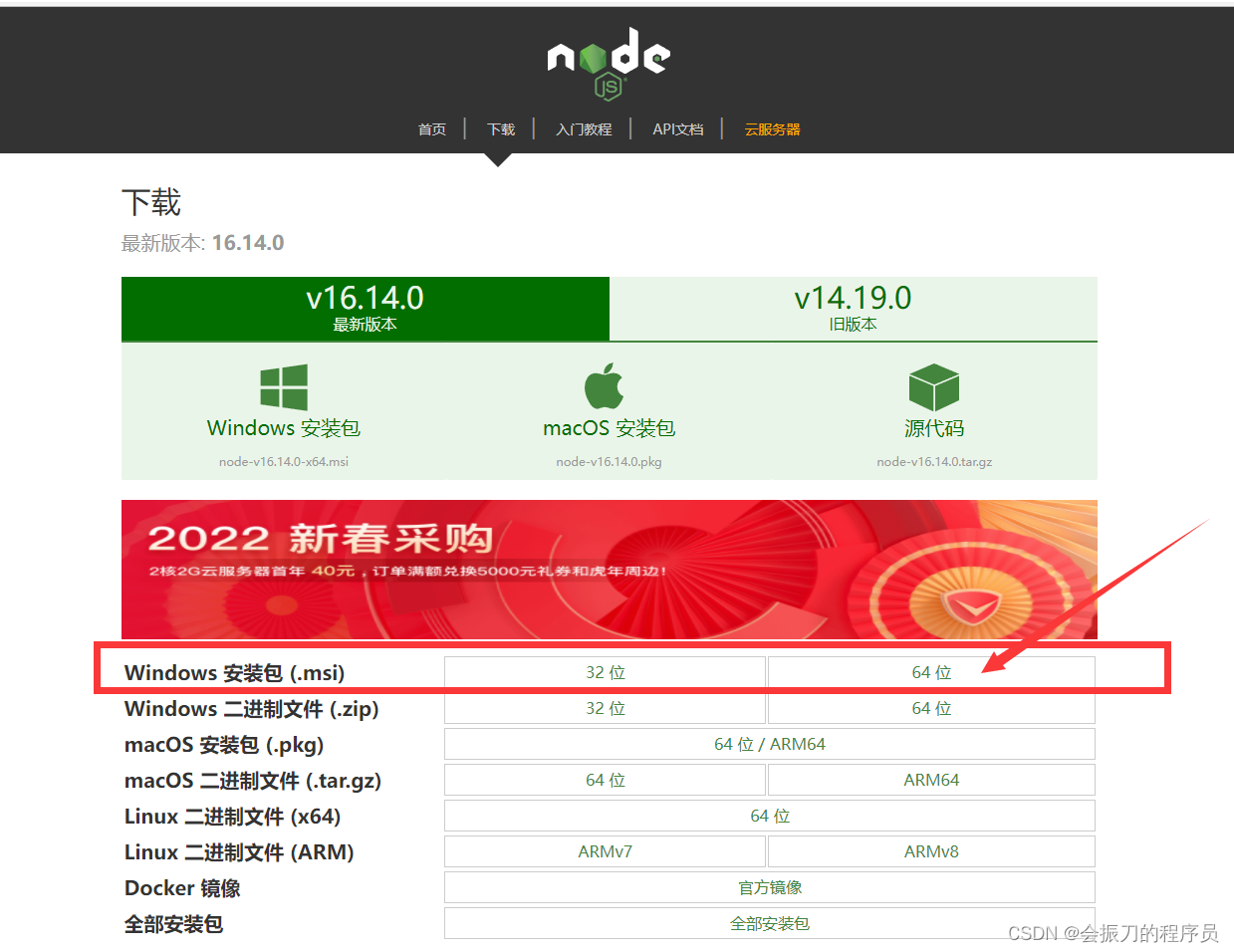Click the 最新版本: 16.14.0 text
The image size is (1234, 952).
point(203,243)
